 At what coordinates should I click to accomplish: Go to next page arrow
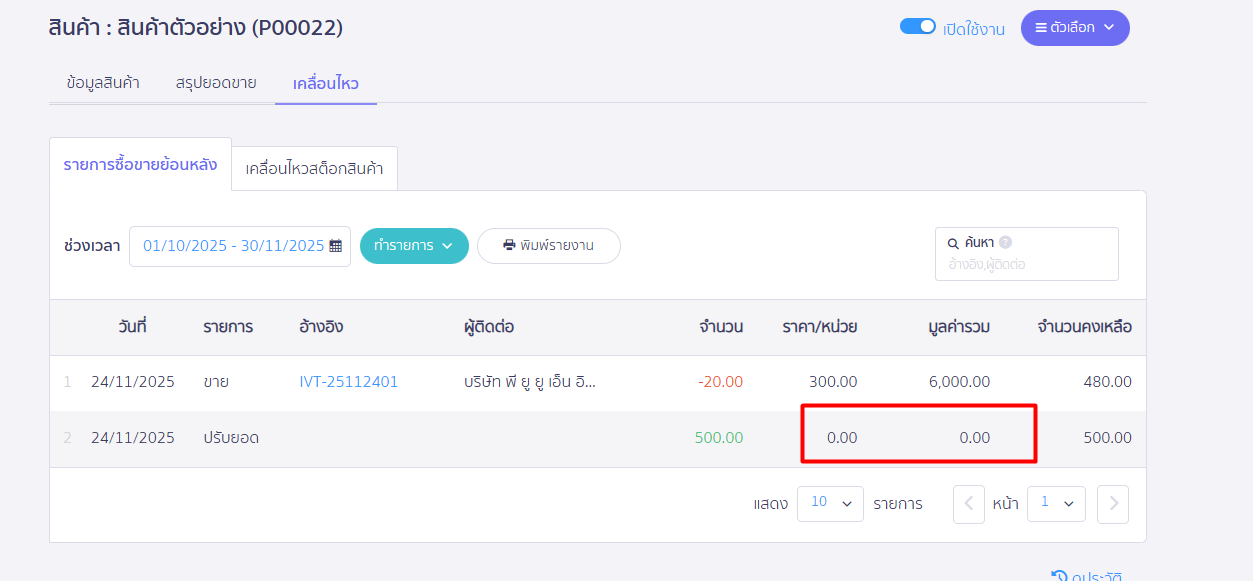1112,504
